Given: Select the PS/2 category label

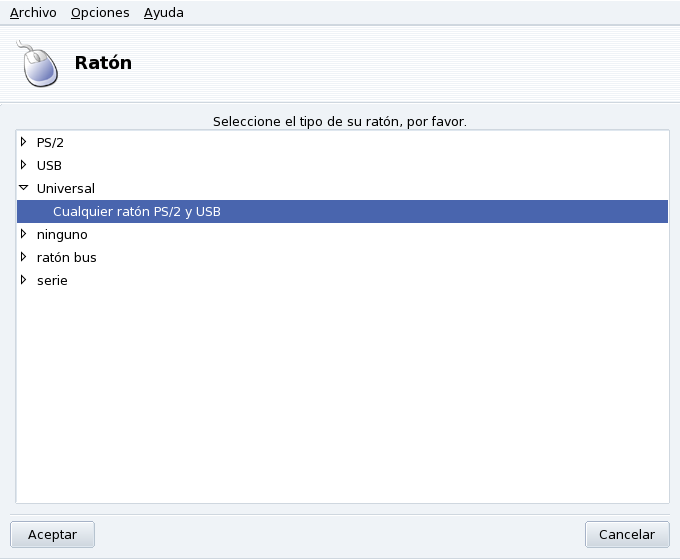Looking at the screenshot, I should [50, 142].
